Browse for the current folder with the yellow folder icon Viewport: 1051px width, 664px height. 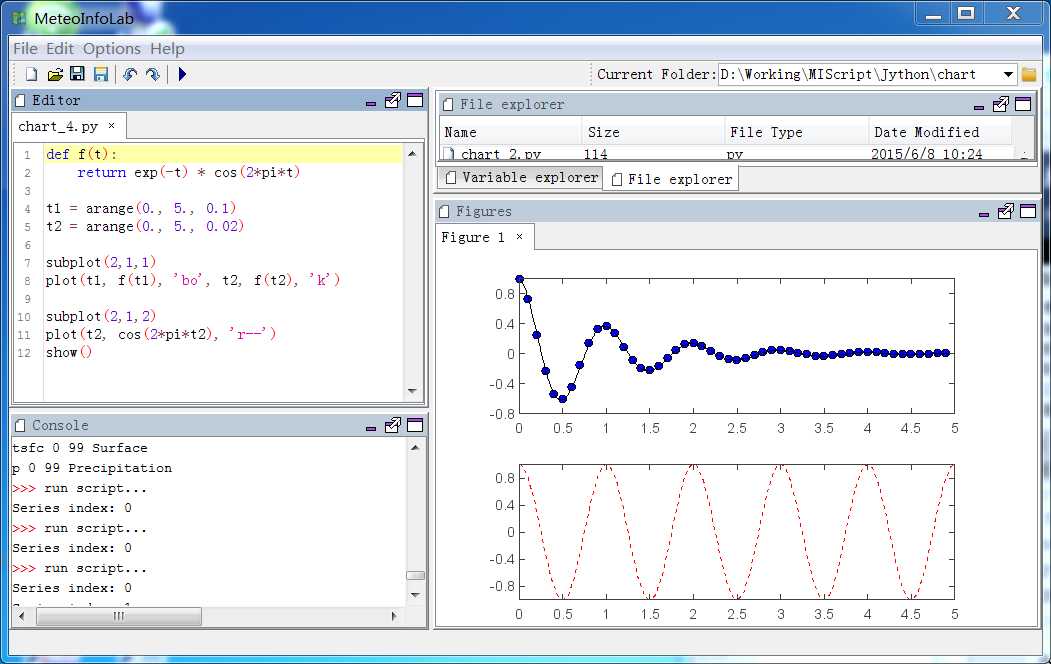point(1029,74)
